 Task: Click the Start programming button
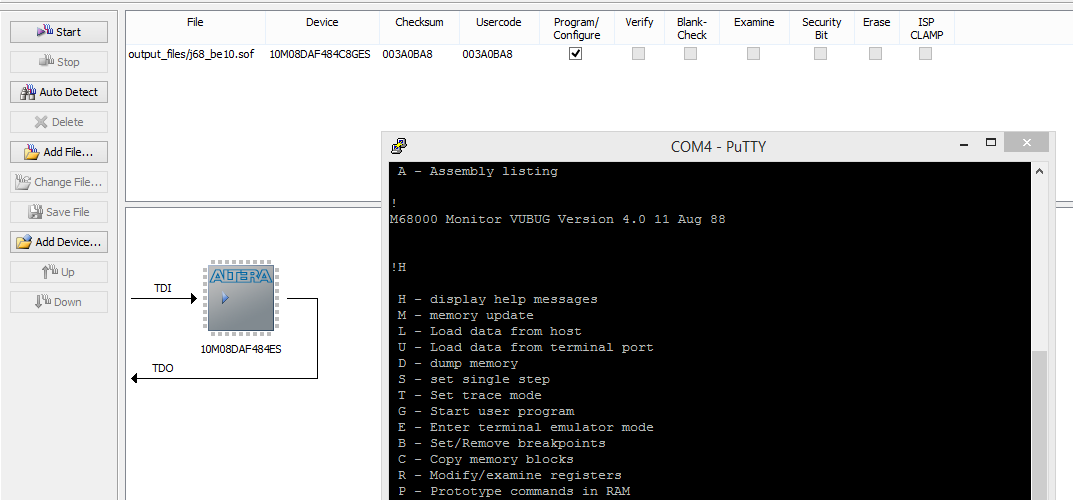pyautogui.click(x=59, y=32)
